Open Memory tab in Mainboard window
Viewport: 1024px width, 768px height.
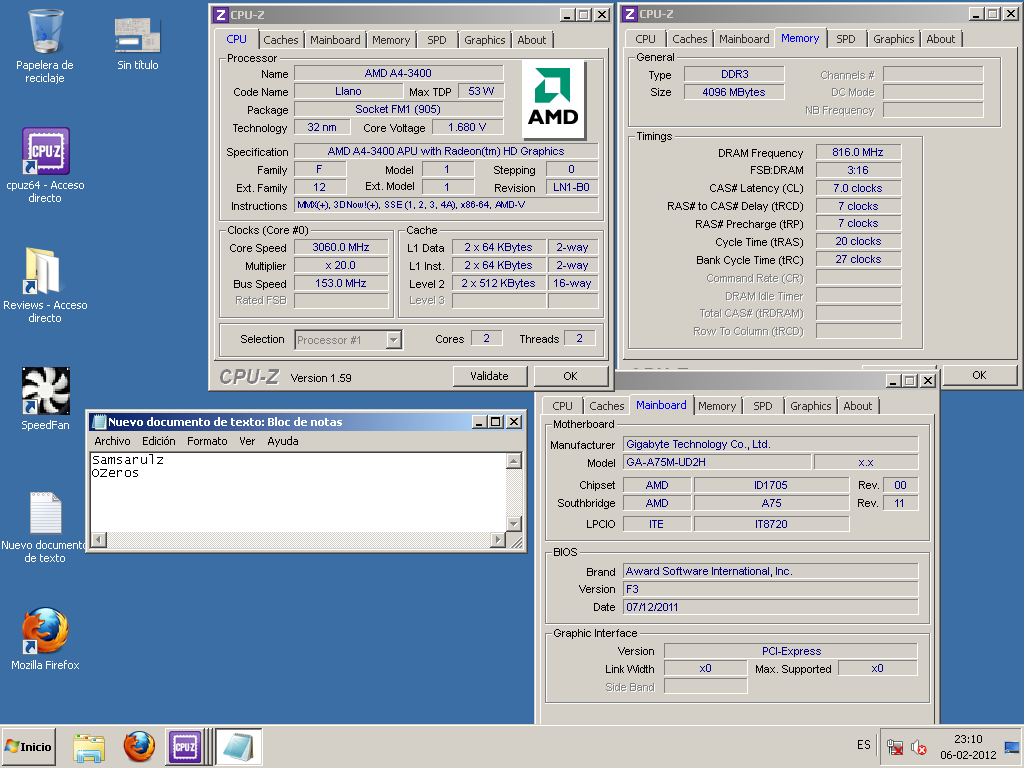[x=716, y=406]
